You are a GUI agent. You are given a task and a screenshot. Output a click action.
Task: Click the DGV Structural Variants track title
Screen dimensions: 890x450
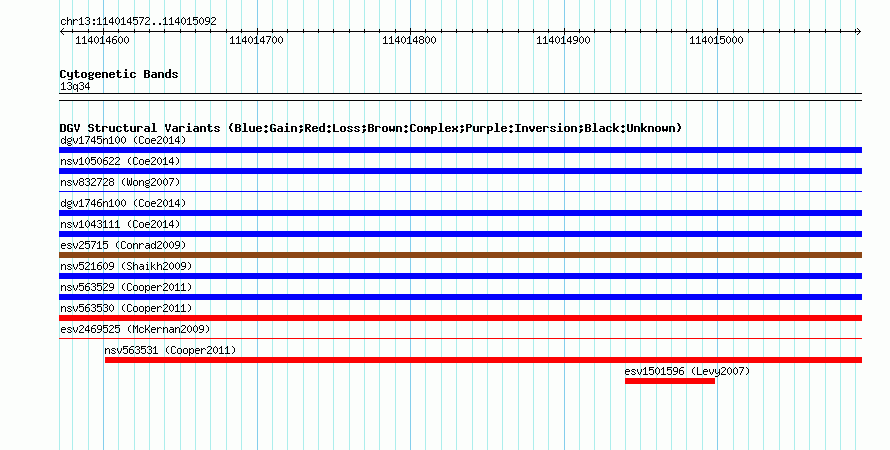371,128
